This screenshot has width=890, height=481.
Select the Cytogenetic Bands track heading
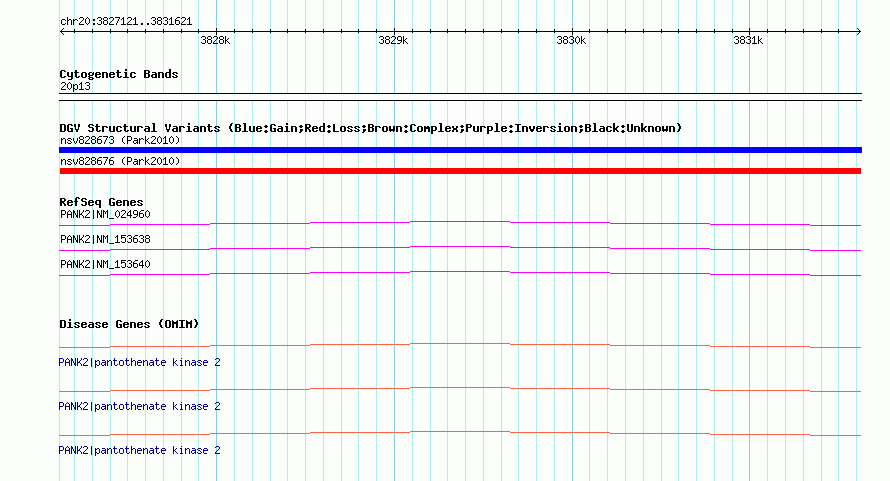119,74
